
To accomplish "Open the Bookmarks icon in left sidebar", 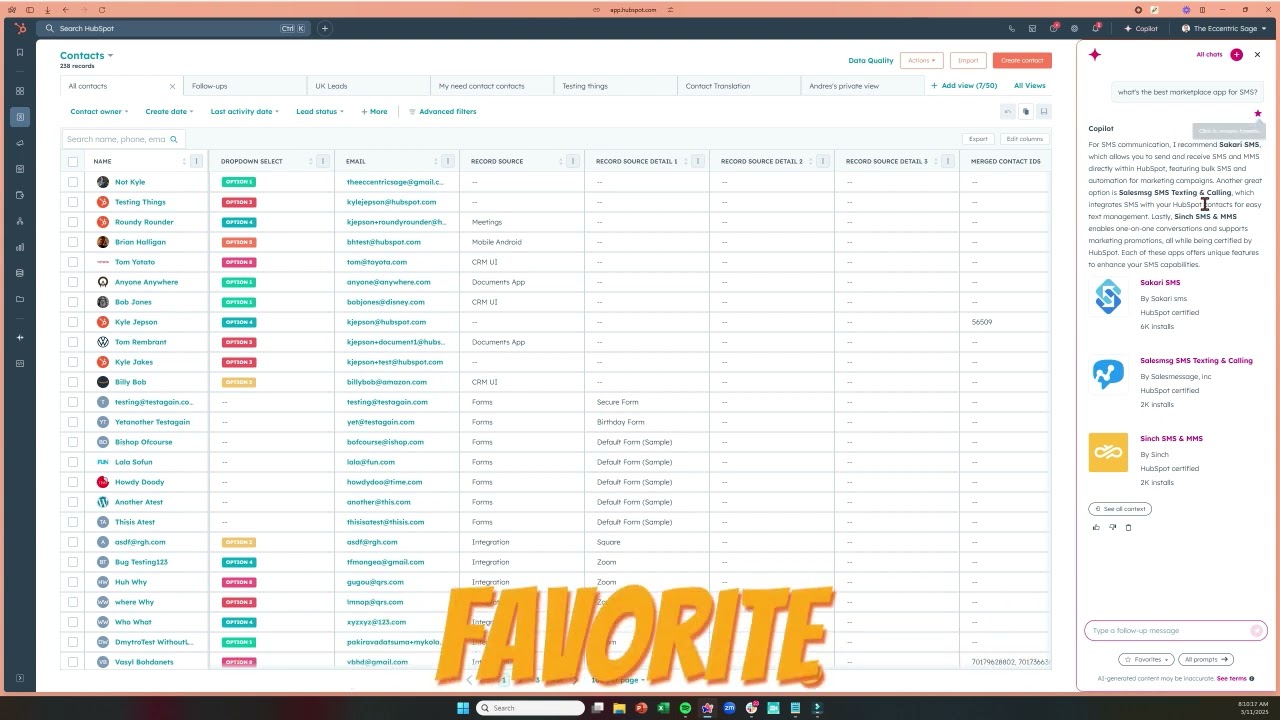I will click(19, 53).
